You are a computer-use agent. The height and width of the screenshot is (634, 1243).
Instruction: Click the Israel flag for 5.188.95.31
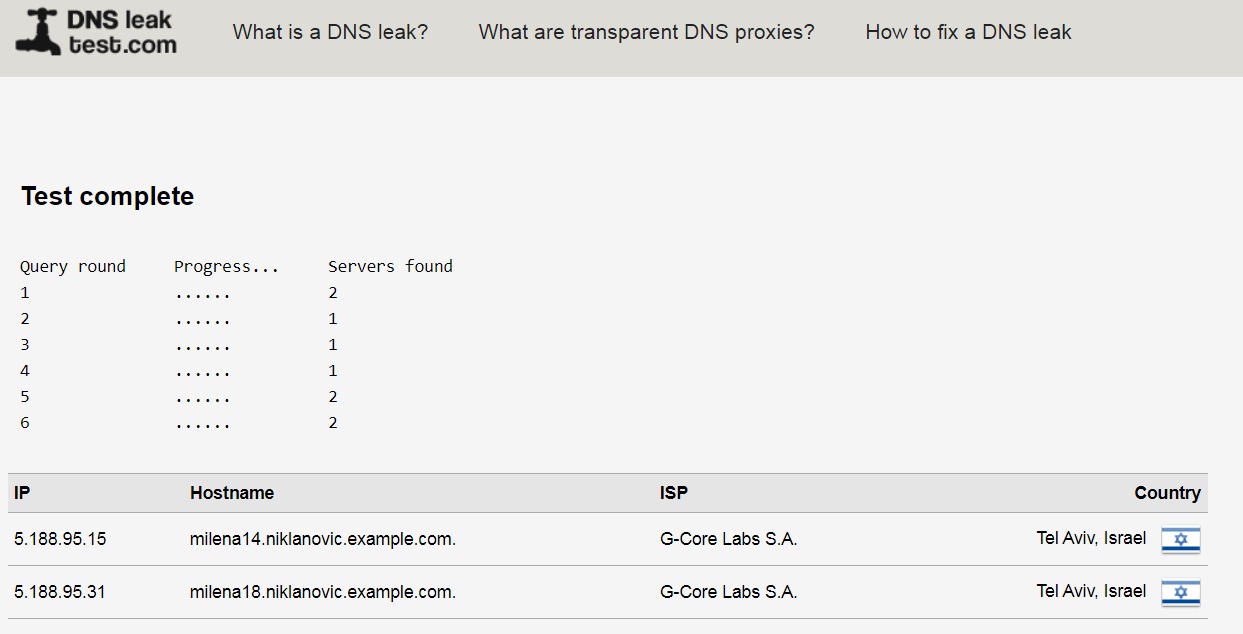tap(1180, 593)
